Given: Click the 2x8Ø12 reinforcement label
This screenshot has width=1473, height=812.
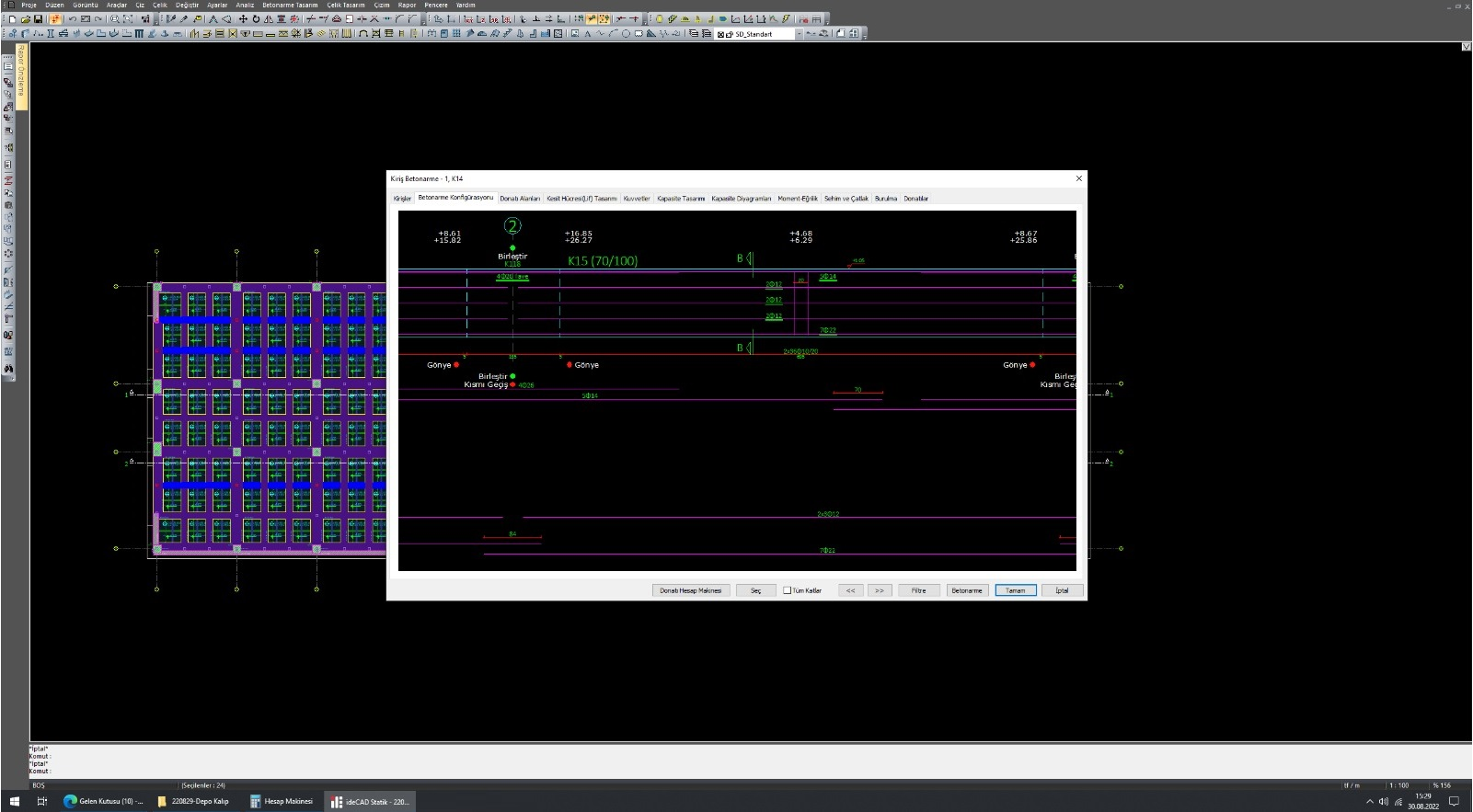Looking at the screenshot, I should (x=828, y=514).
